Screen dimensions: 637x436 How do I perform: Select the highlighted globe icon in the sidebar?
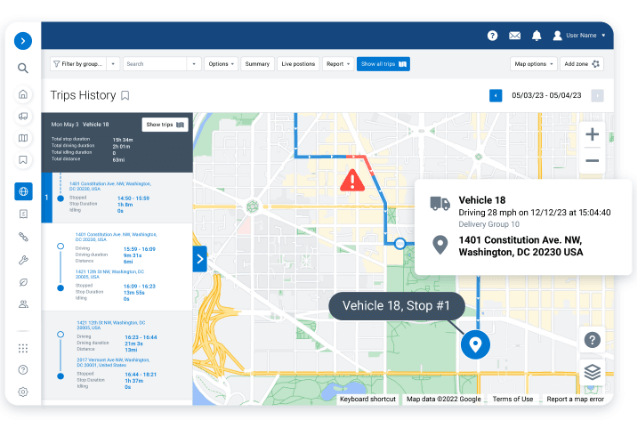[23, 191]
